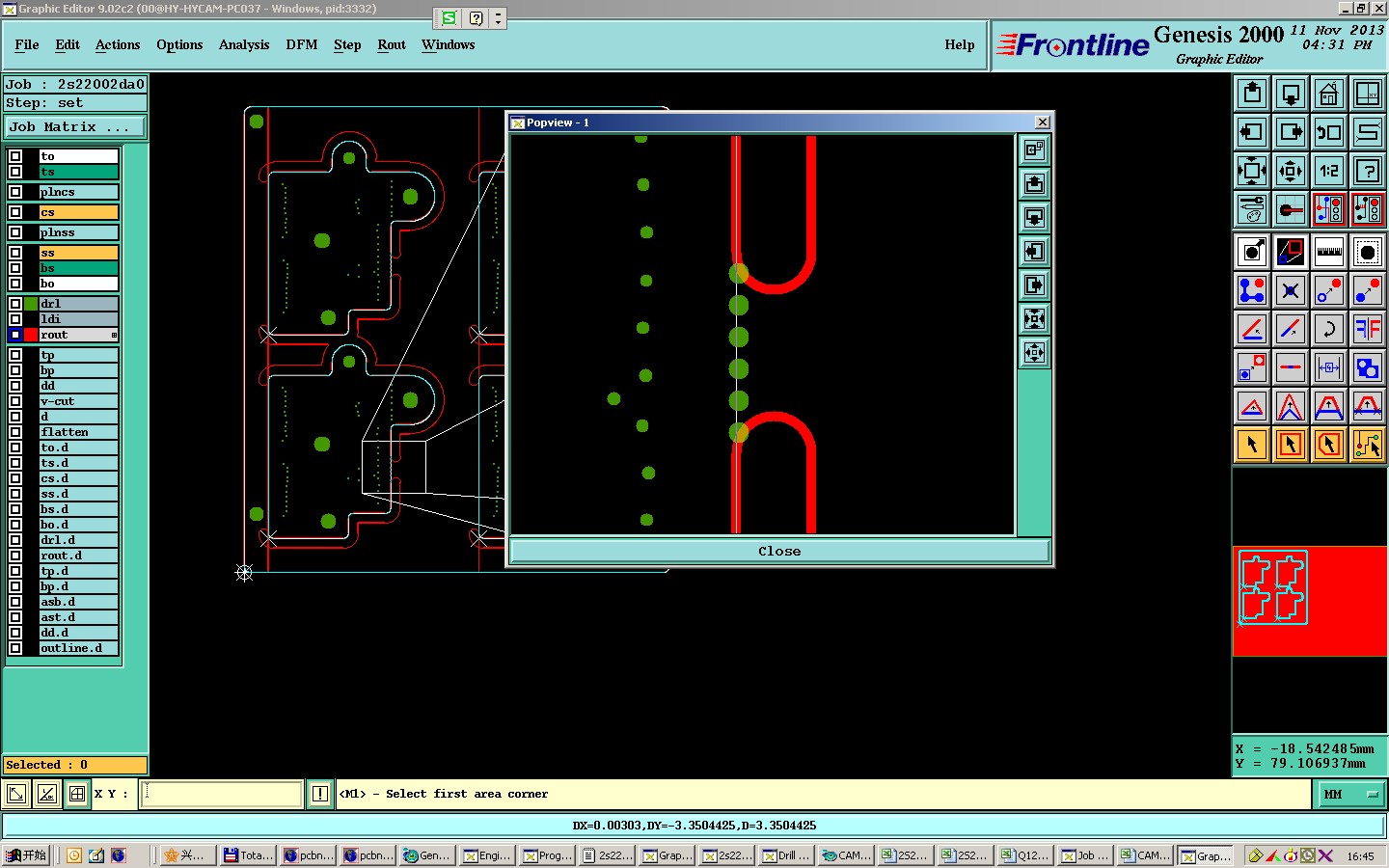This screenshot has height=868, width=1389.
Task: Select the net selection arrow tool
Action: [x=1368, y=445]
